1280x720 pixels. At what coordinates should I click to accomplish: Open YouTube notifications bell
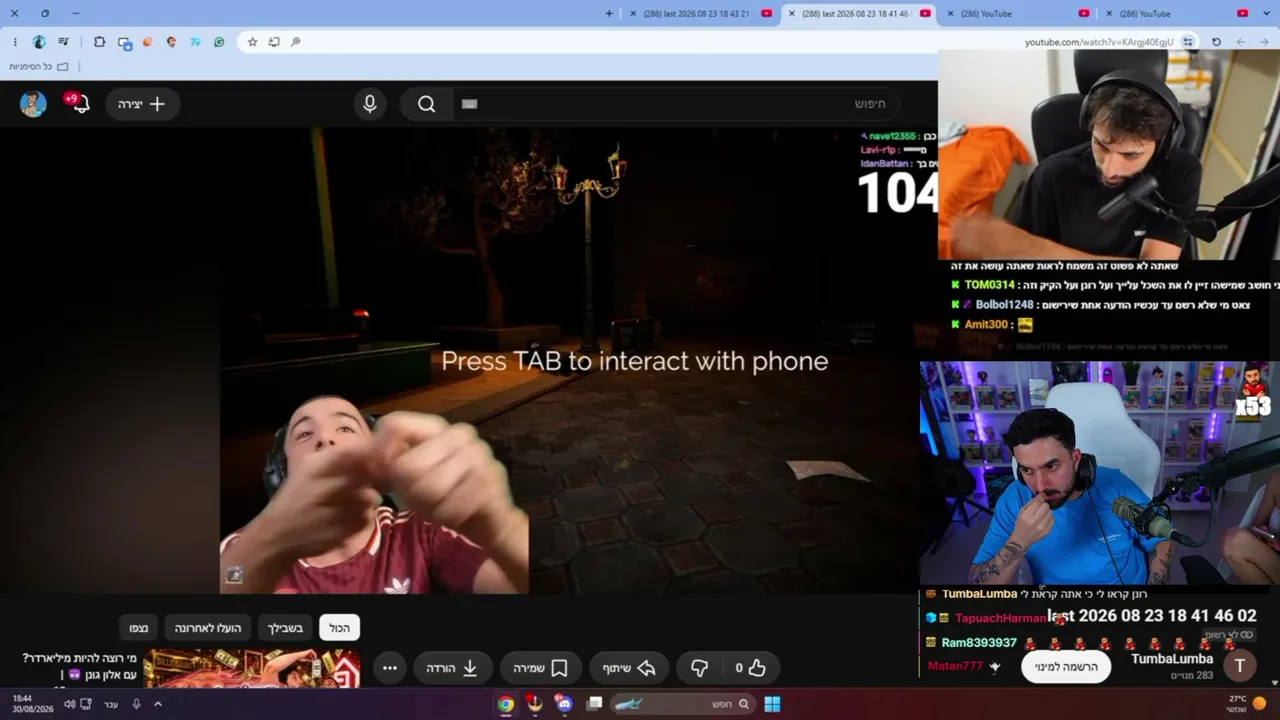(80, 104)
